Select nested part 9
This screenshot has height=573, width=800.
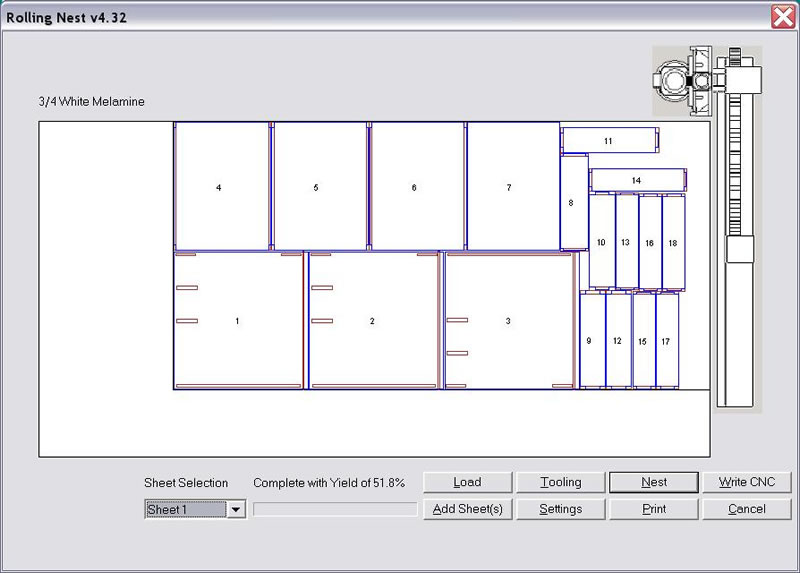592,340
